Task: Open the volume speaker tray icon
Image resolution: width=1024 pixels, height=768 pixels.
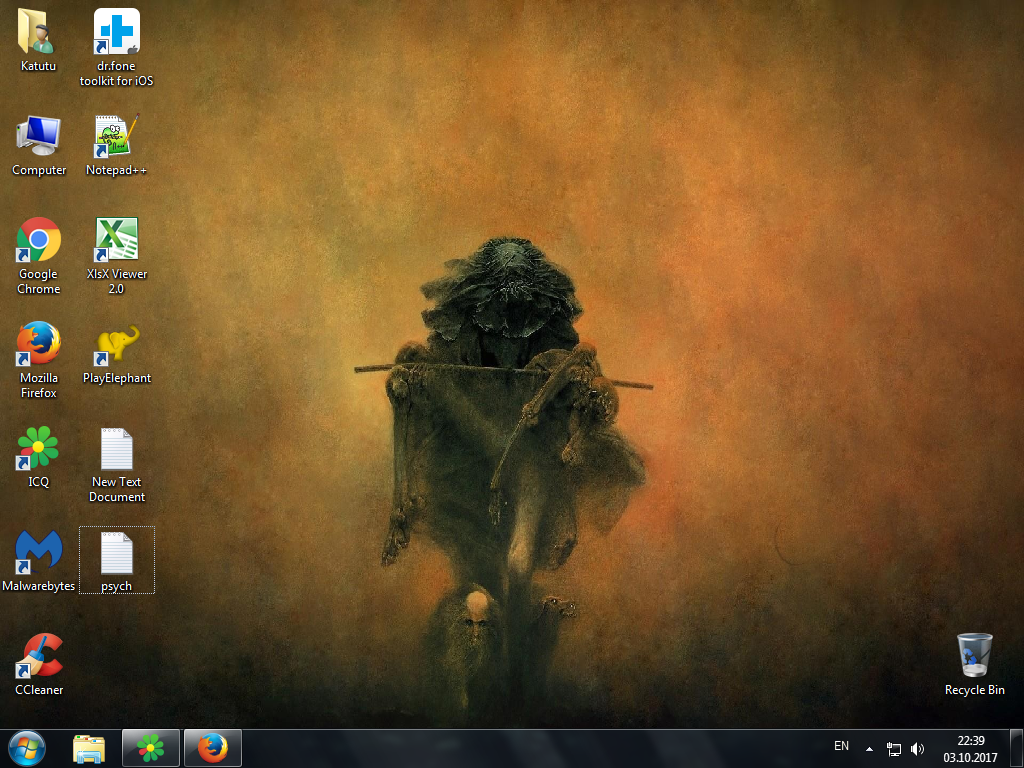Action: point(918,749)
